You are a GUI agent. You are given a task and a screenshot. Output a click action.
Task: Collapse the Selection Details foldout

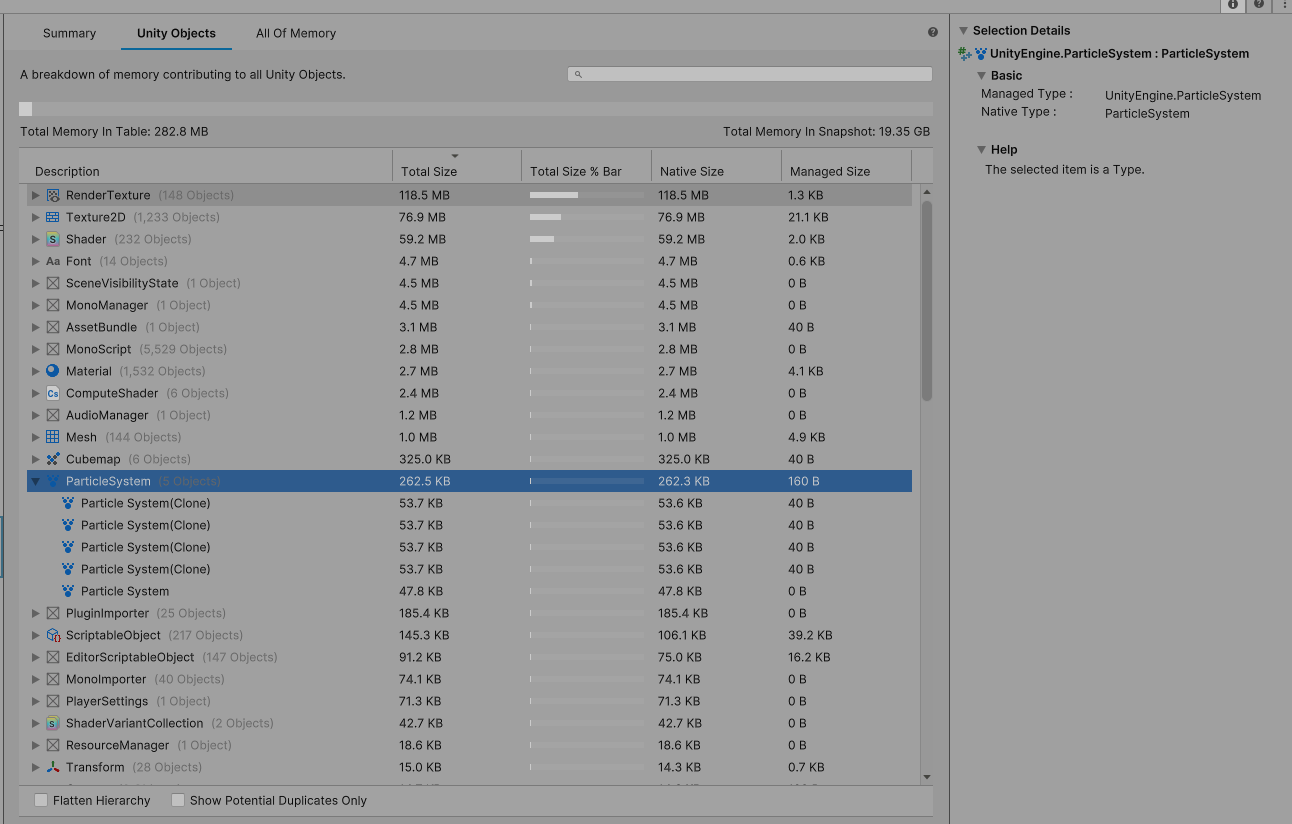pos(963,31)
